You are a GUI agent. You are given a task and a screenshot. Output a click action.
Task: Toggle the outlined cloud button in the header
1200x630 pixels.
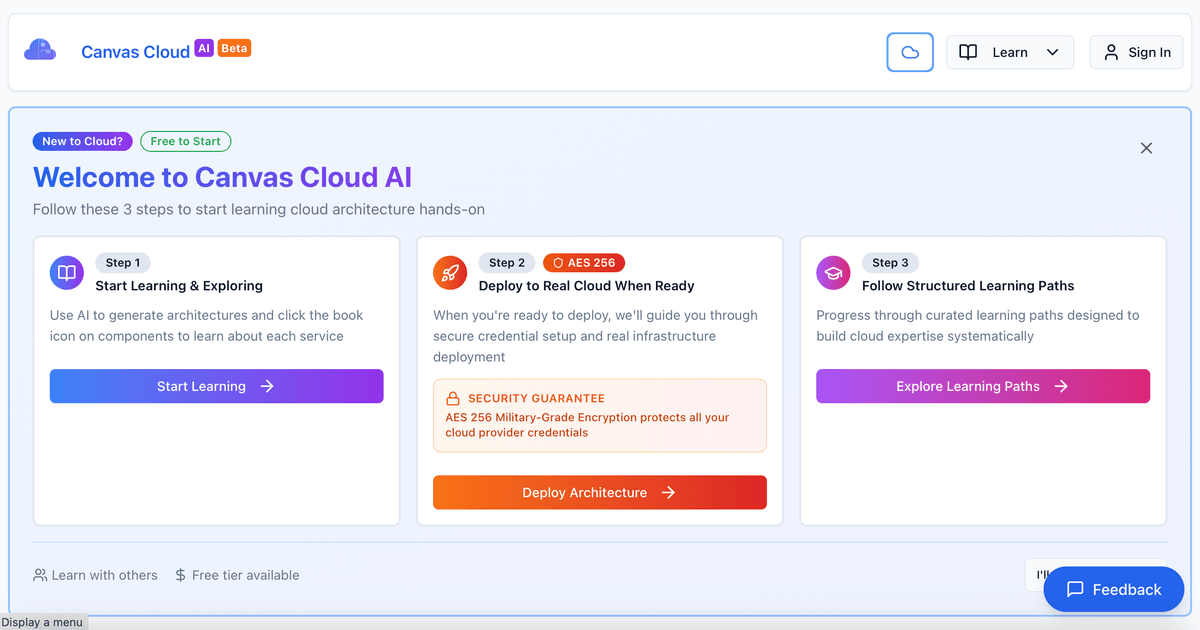click(x=910, y=52)
